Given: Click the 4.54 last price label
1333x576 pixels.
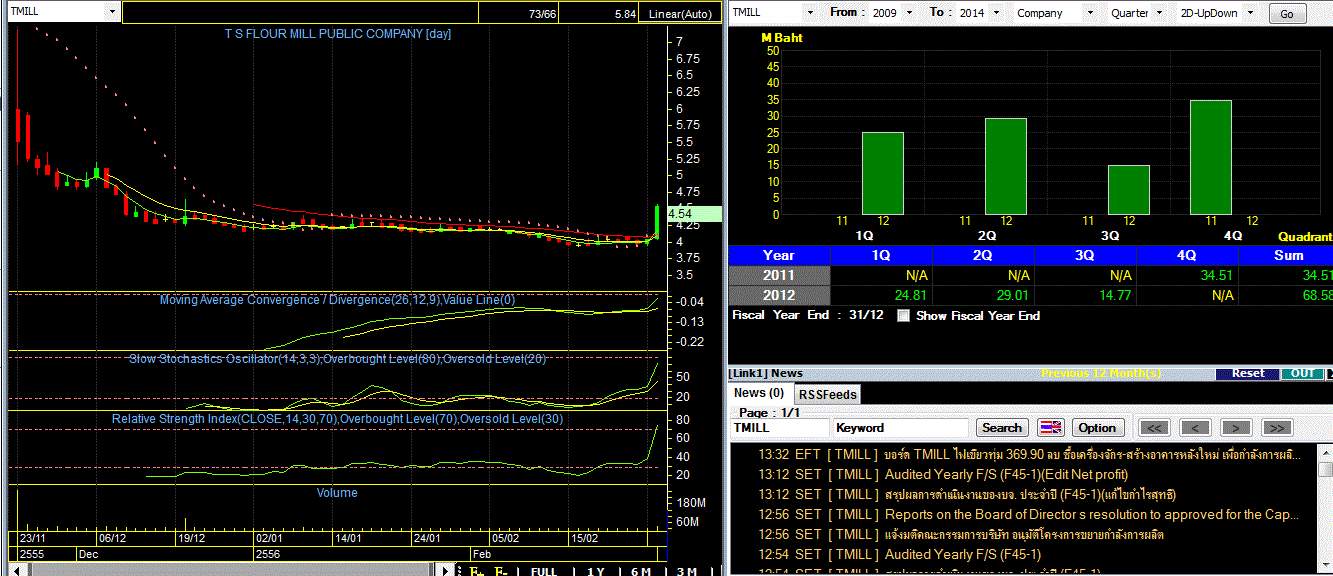Looking at the screenshot, I should [x=694, y=213].
